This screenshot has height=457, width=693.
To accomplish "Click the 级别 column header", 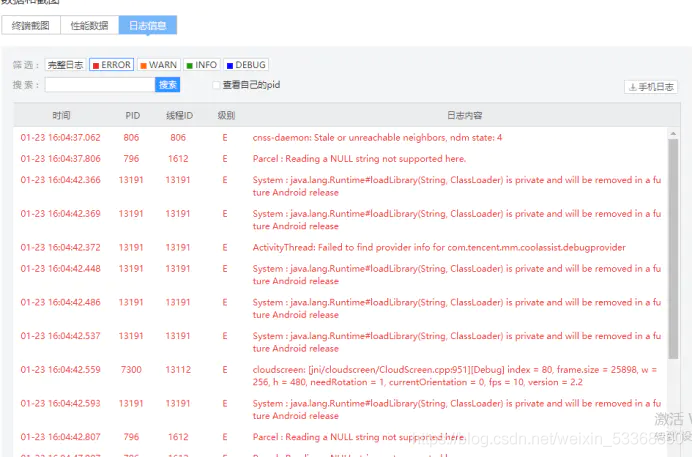I will tap(226, 115).
